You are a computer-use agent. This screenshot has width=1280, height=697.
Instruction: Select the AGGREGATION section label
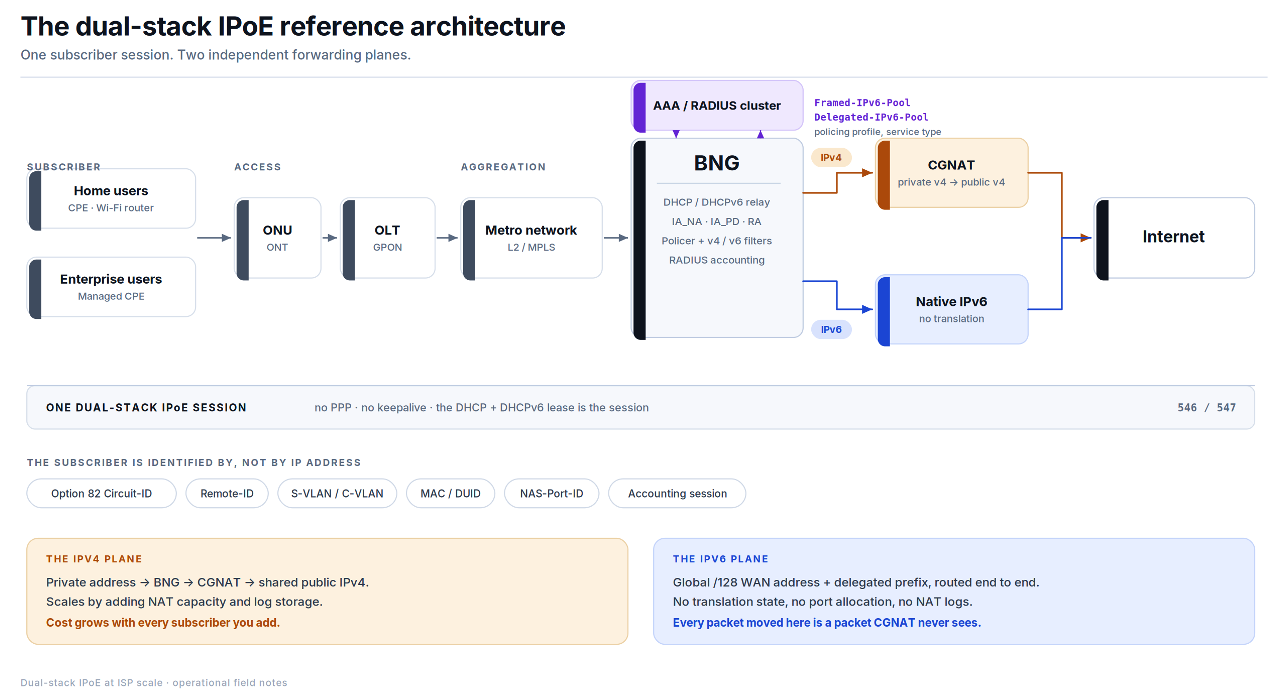(x=503, y=167)
